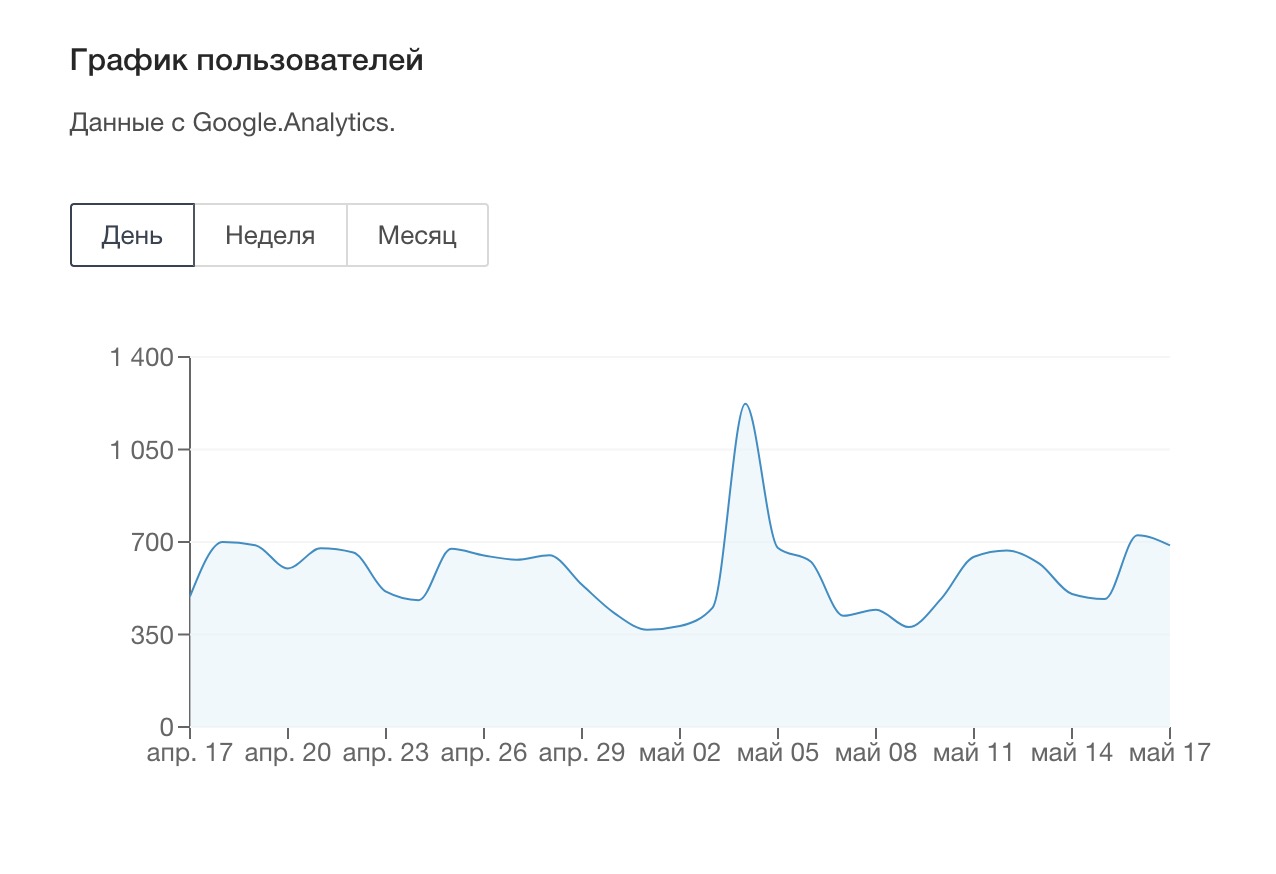Click the май 02 date label
1276x874 pixels.
click(x=679, y=753)
